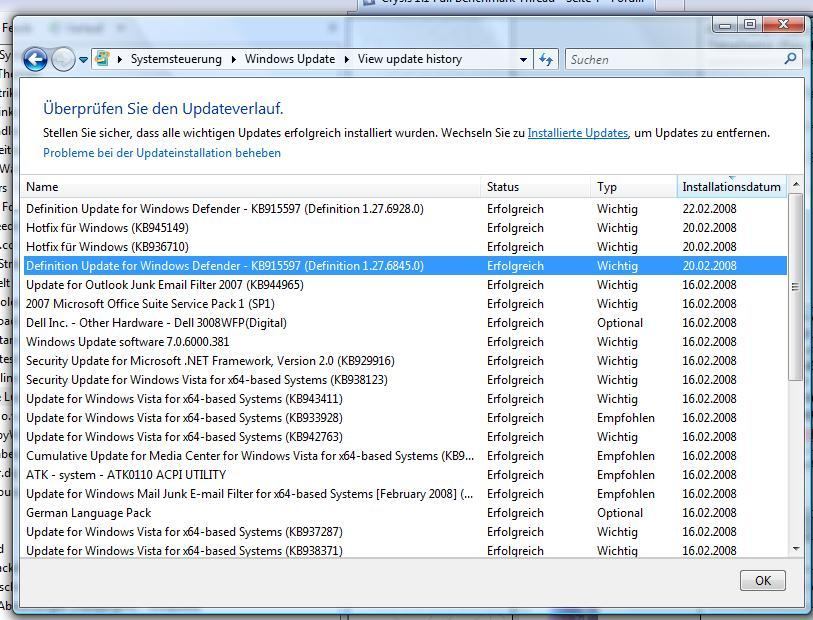Select Update KB942763 row
This screenshot has width=813, height=620.
405,437
